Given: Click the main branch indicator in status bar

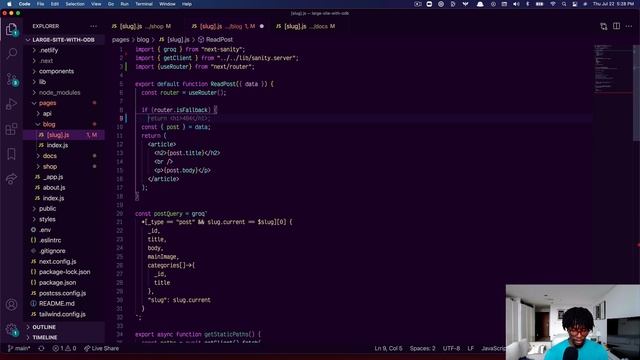Looking at the screenshot, I should pos(19,348).
